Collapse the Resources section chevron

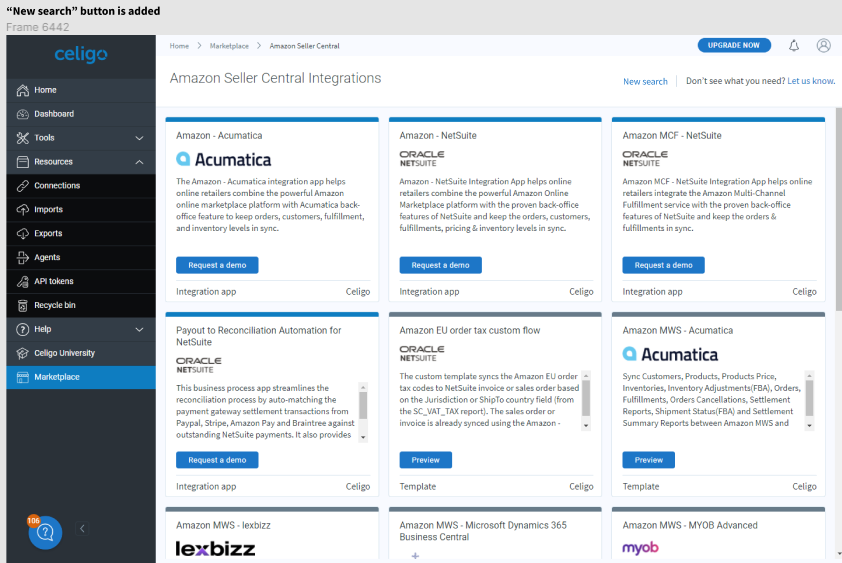(139, 162)
